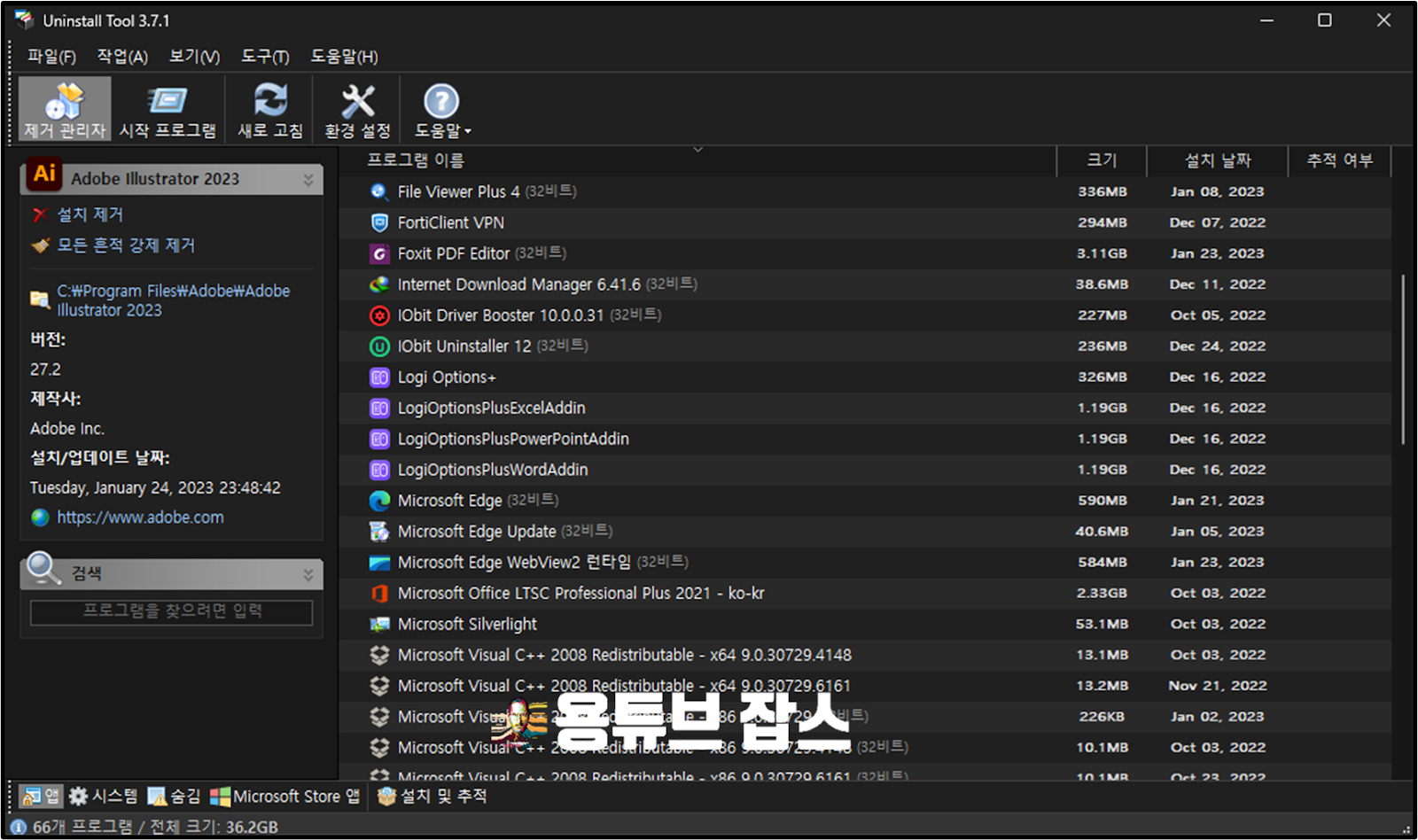The height and width of the screenshot is (840, 1418).
Task: Click the globe icon beside adobe.com link
Action: pos(40,517)
